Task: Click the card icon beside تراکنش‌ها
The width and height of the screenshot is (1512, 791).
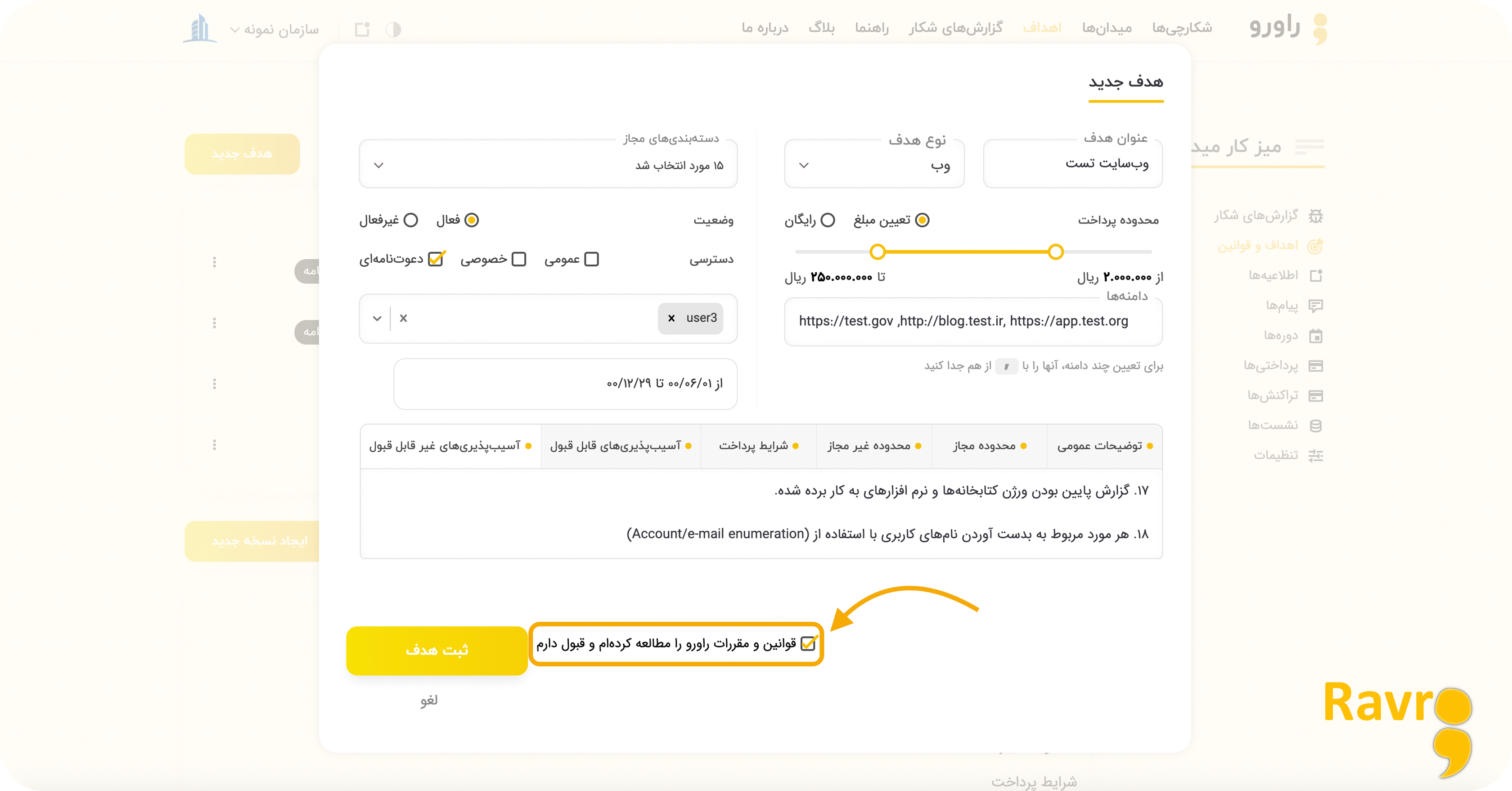Action: pyautogui.click(x=1316, y=396)
